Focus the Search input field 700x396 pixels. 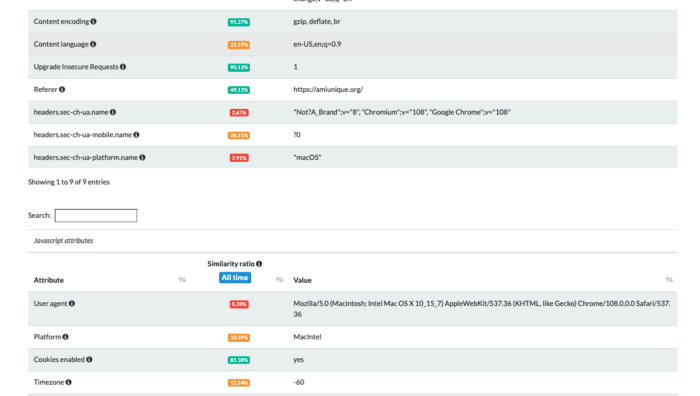point(96,216)
